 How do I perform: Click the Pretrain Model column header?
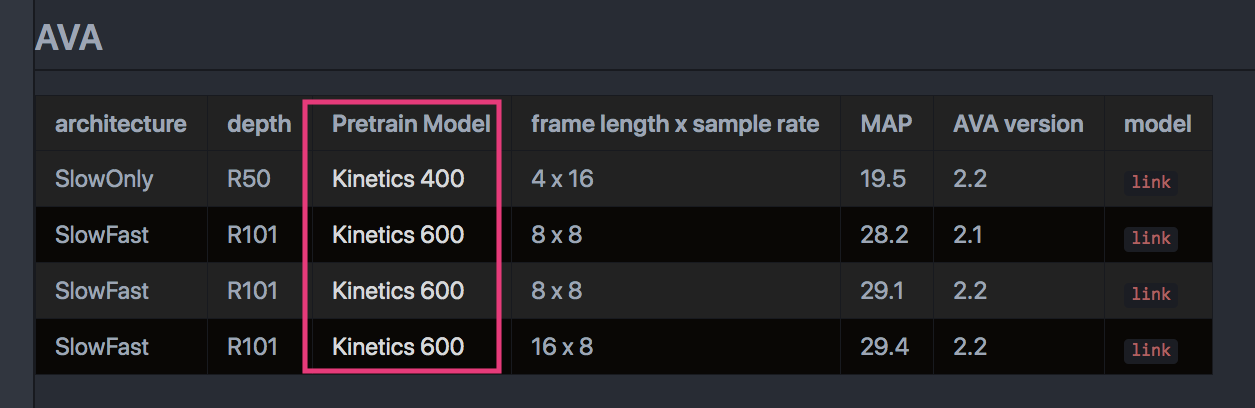pyautogui.click(x=411, y=124)
